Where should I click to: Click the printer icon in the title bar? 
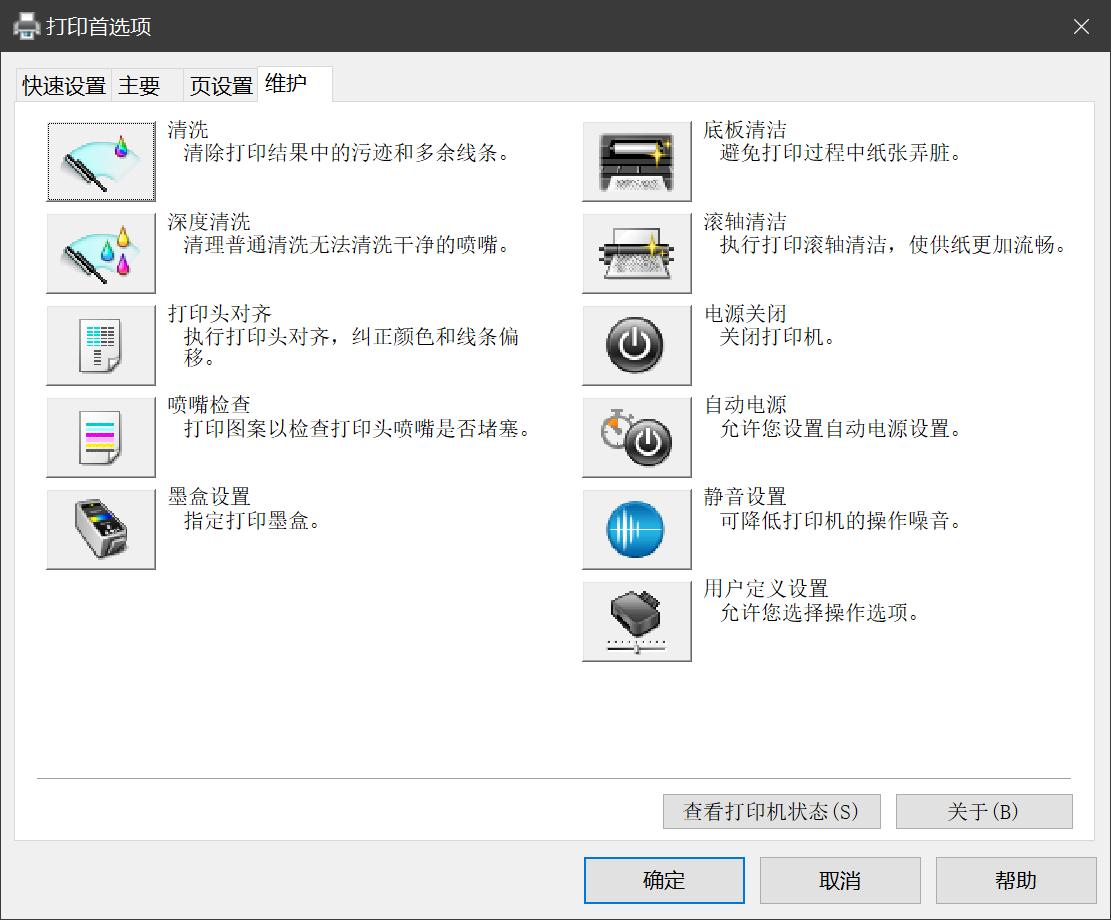(23, 26)
